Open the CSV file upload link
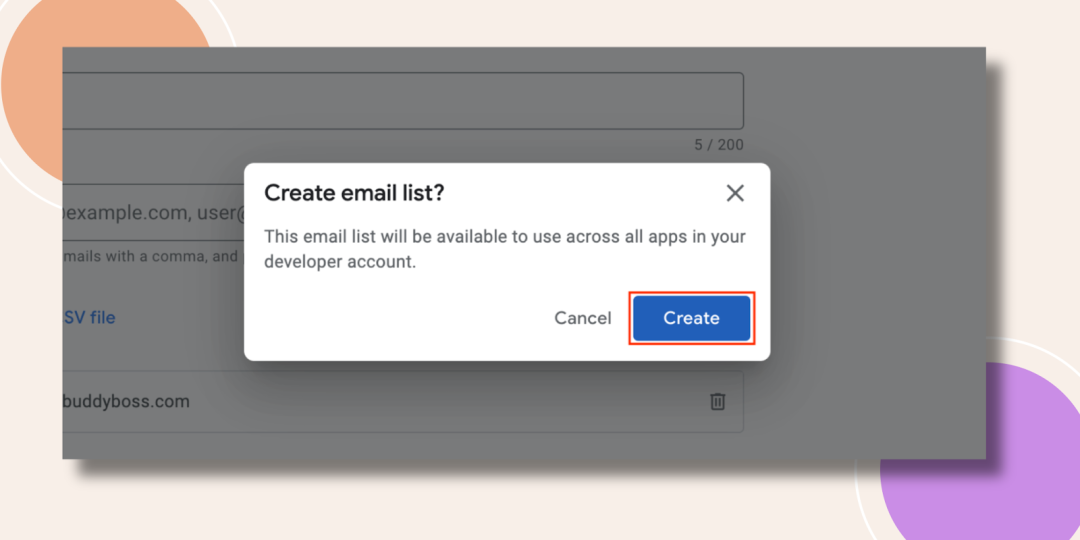This screenshot has width=1080, height=540. tap(90, 318)
